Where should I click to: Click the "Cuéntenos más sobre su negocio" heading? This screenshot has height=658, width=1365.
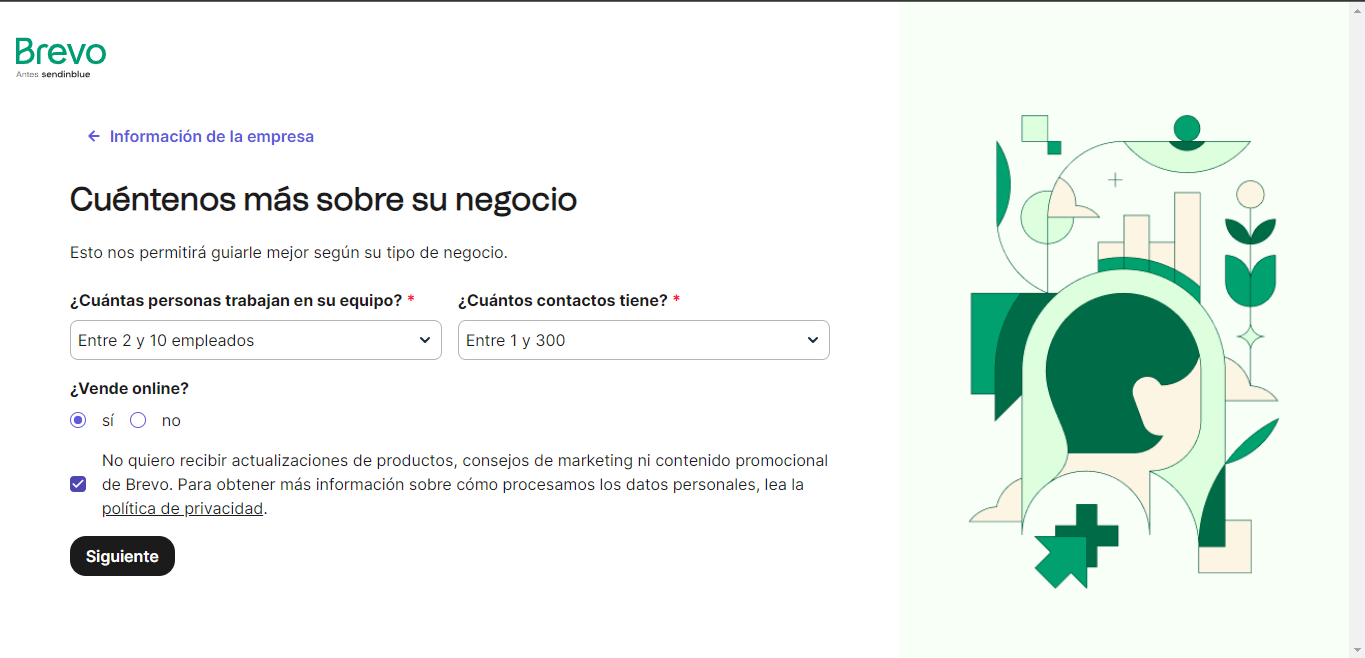[x=323, y=199]
